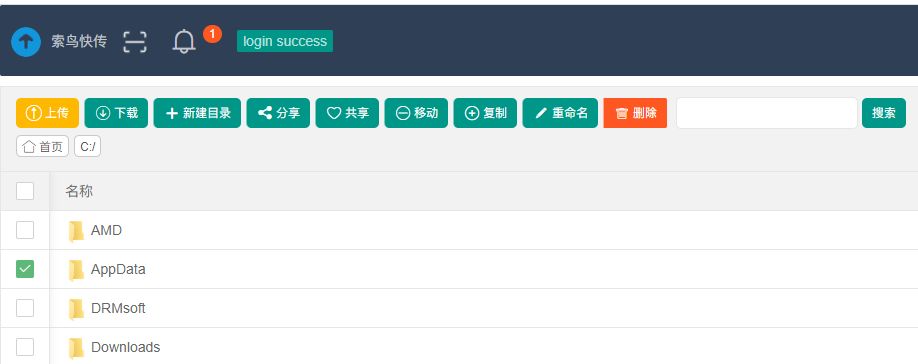
Task: Click the AMD folder icon
Action: (x=76, y=231)
